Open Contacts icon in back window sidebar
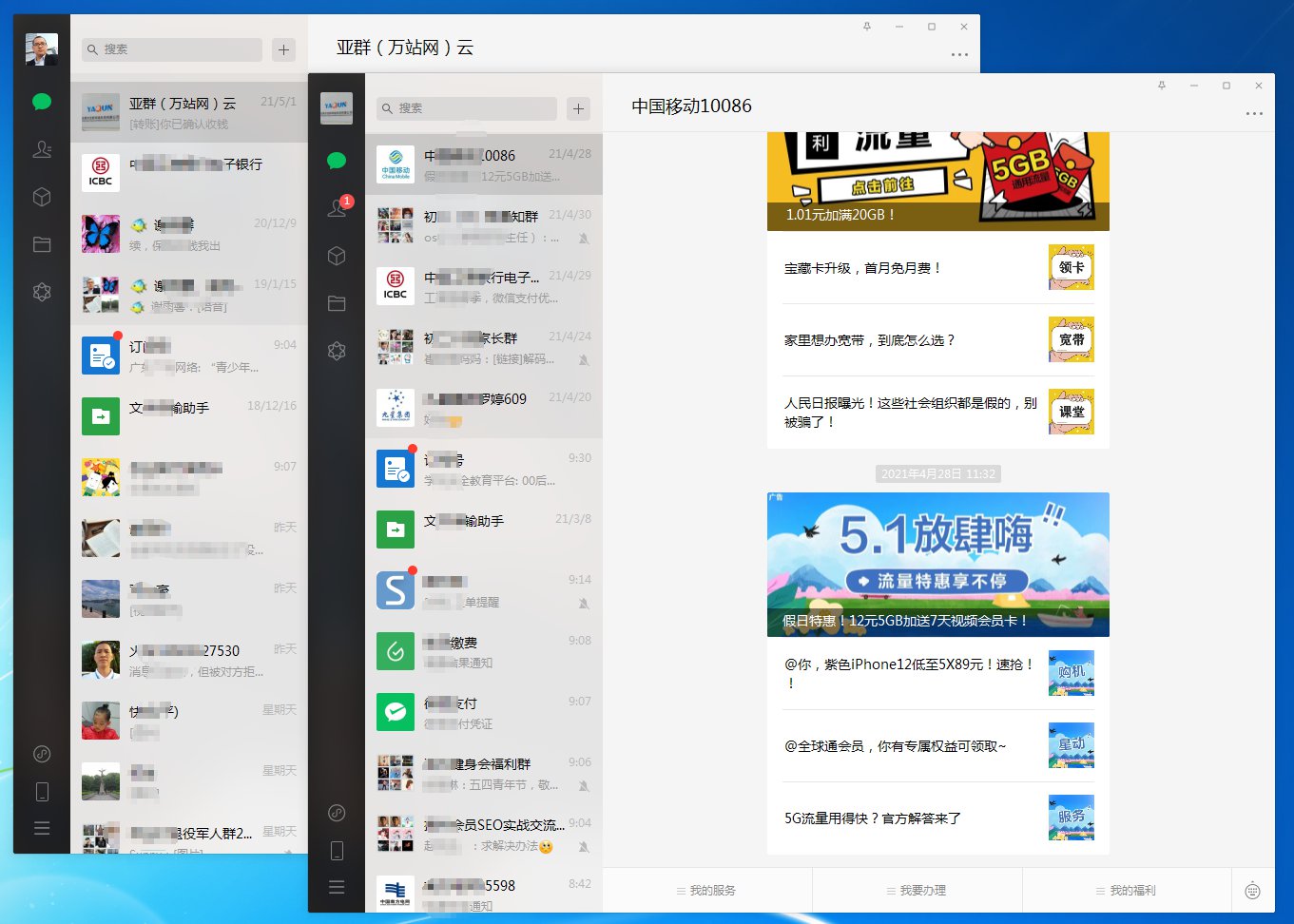This screenshot has width=1294, height=924. coord(41,149)
